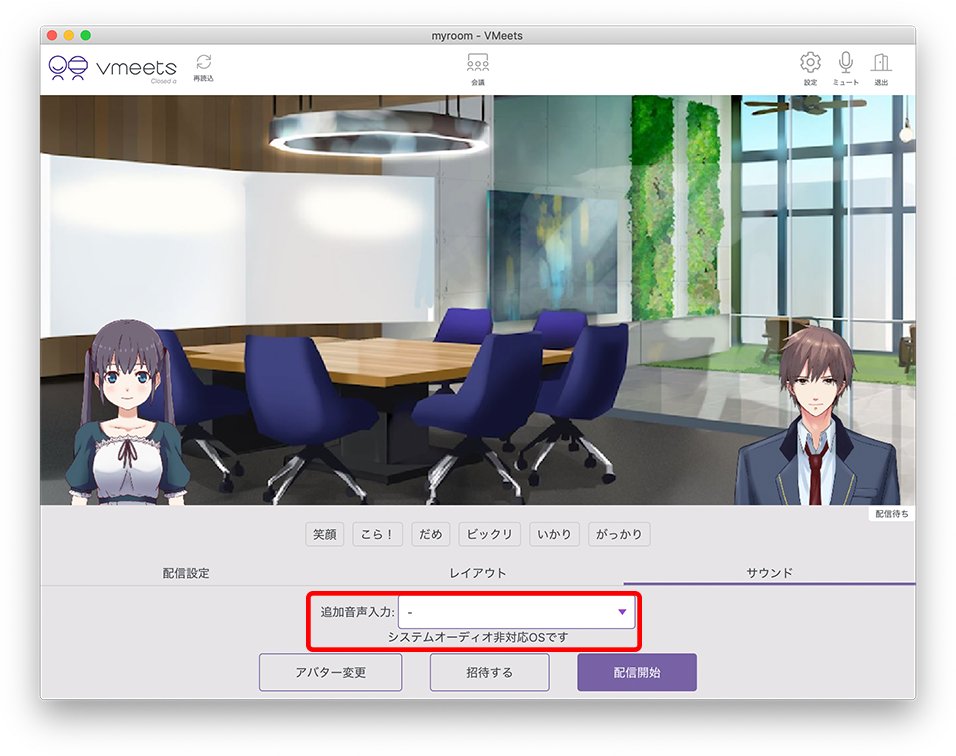Switch to the レイアウト tab
The height and width of the screenshot is (756, 956).
click(477, 570)
